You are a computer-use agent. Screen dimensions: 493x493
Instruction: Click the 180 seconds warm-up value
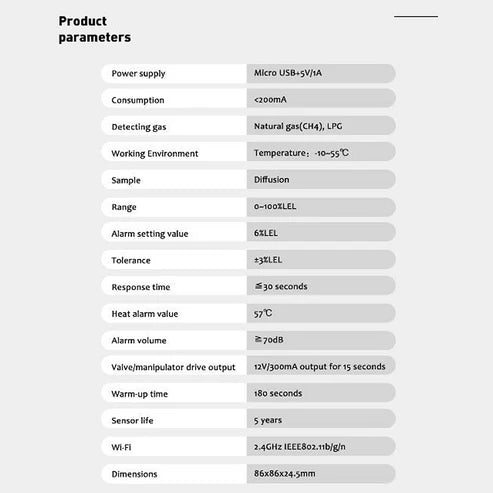(278, 393)
